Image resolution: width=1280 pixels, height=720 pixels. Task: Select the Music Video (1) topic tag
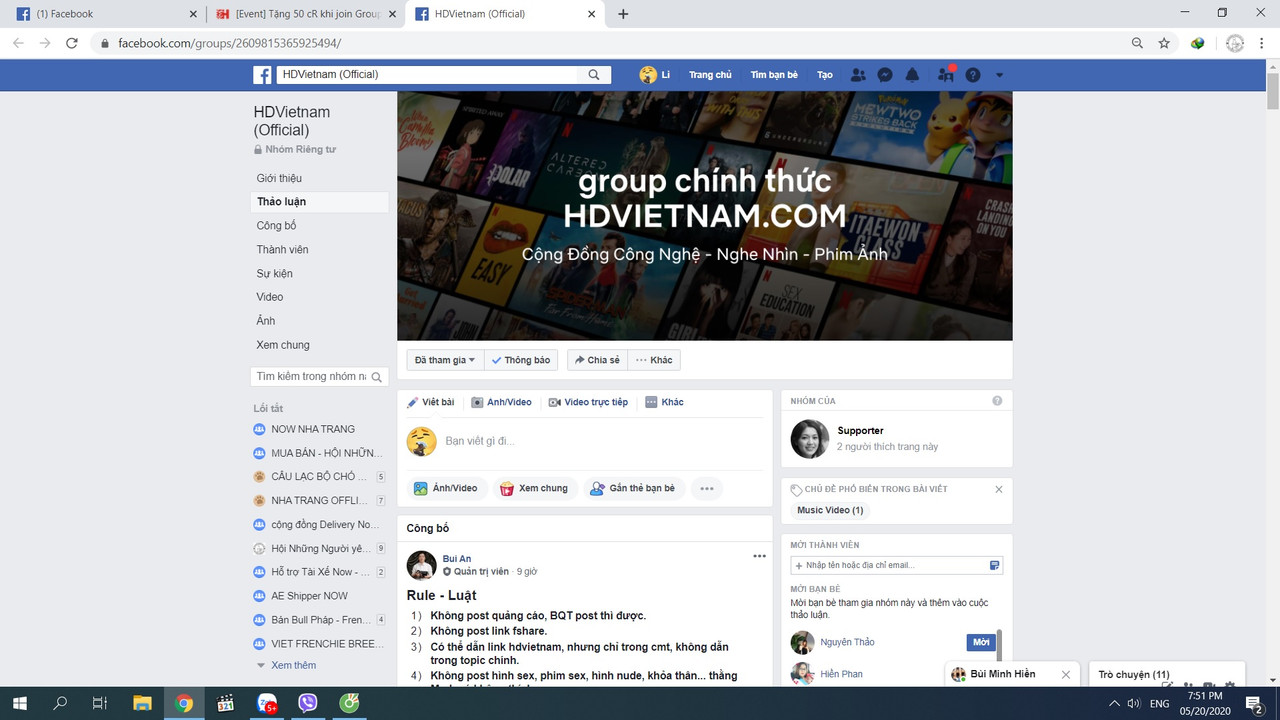click(830, 510)
